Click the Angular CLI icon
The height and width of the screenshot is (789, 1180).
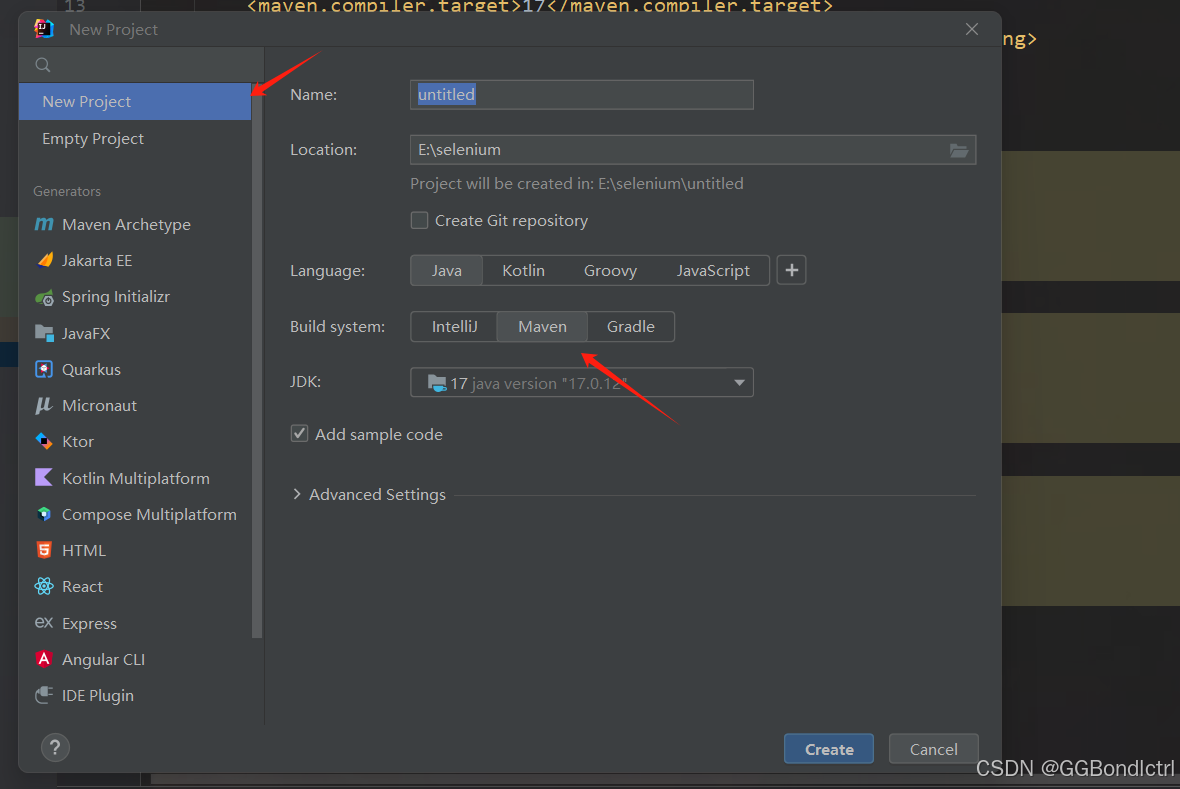[x=44, y=659]
